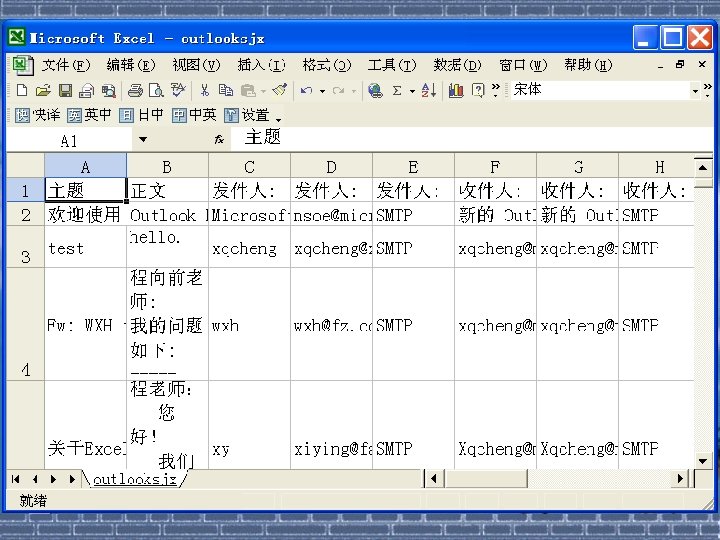Click the vertical scrollbar up arrow

pos(703,168)
